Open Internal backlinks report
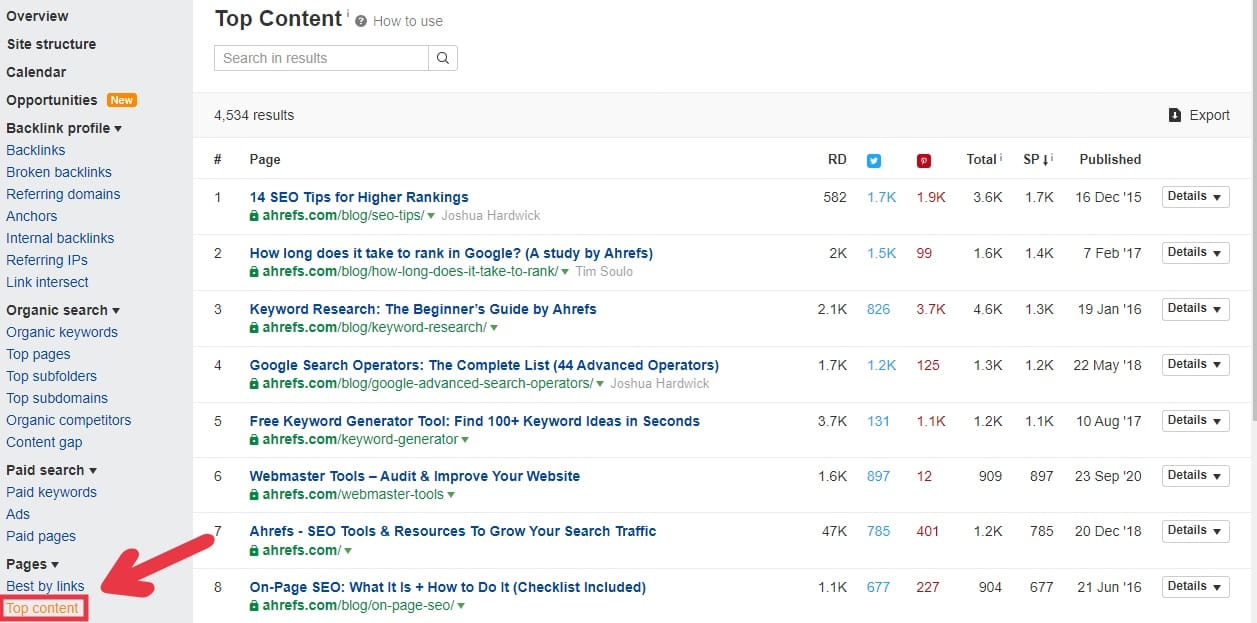1257x623 pixels. (60, 238)
